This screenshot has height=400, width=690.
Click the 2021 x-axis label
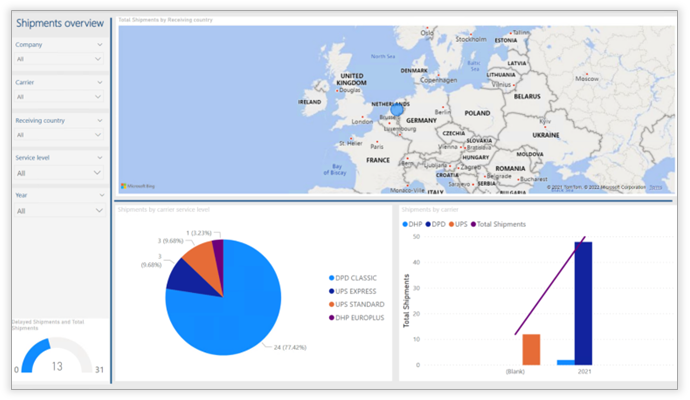pos(584,371)
